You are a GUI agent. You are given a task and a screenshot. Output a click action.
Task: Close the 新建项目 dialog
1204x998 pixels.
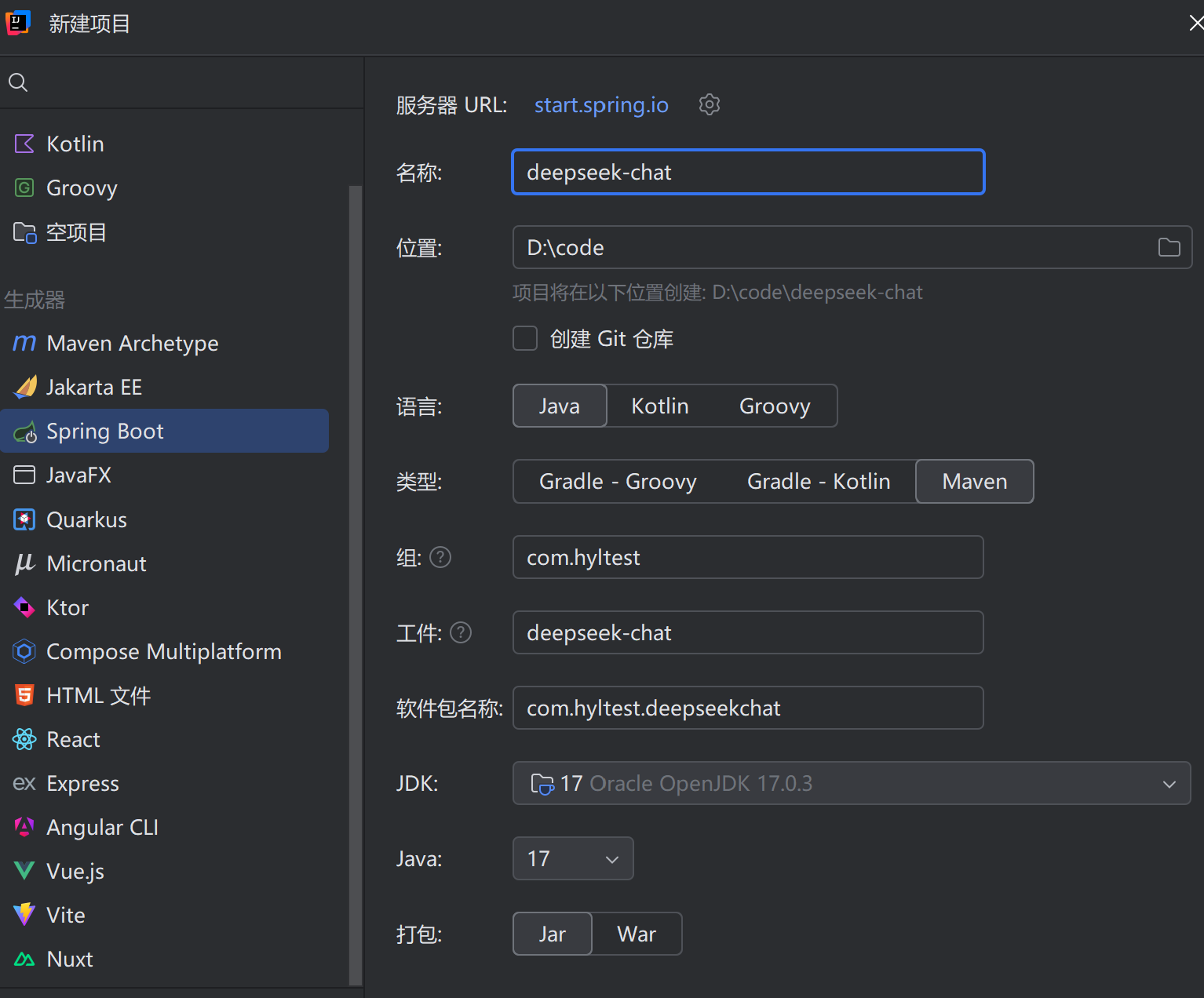(1195, 23)
